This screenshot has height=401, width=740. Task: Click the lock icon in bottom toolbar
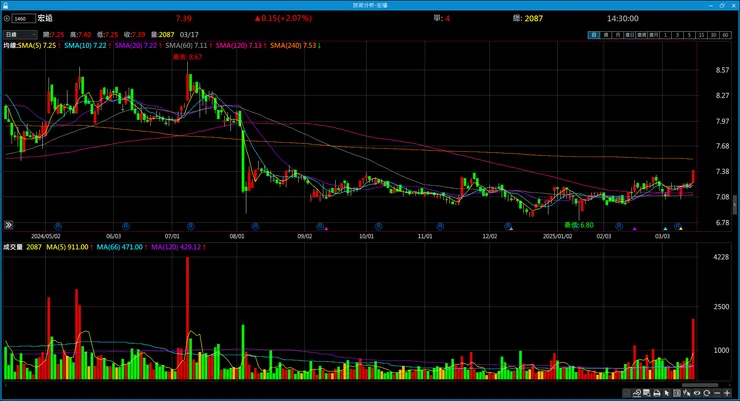point(627,393)
